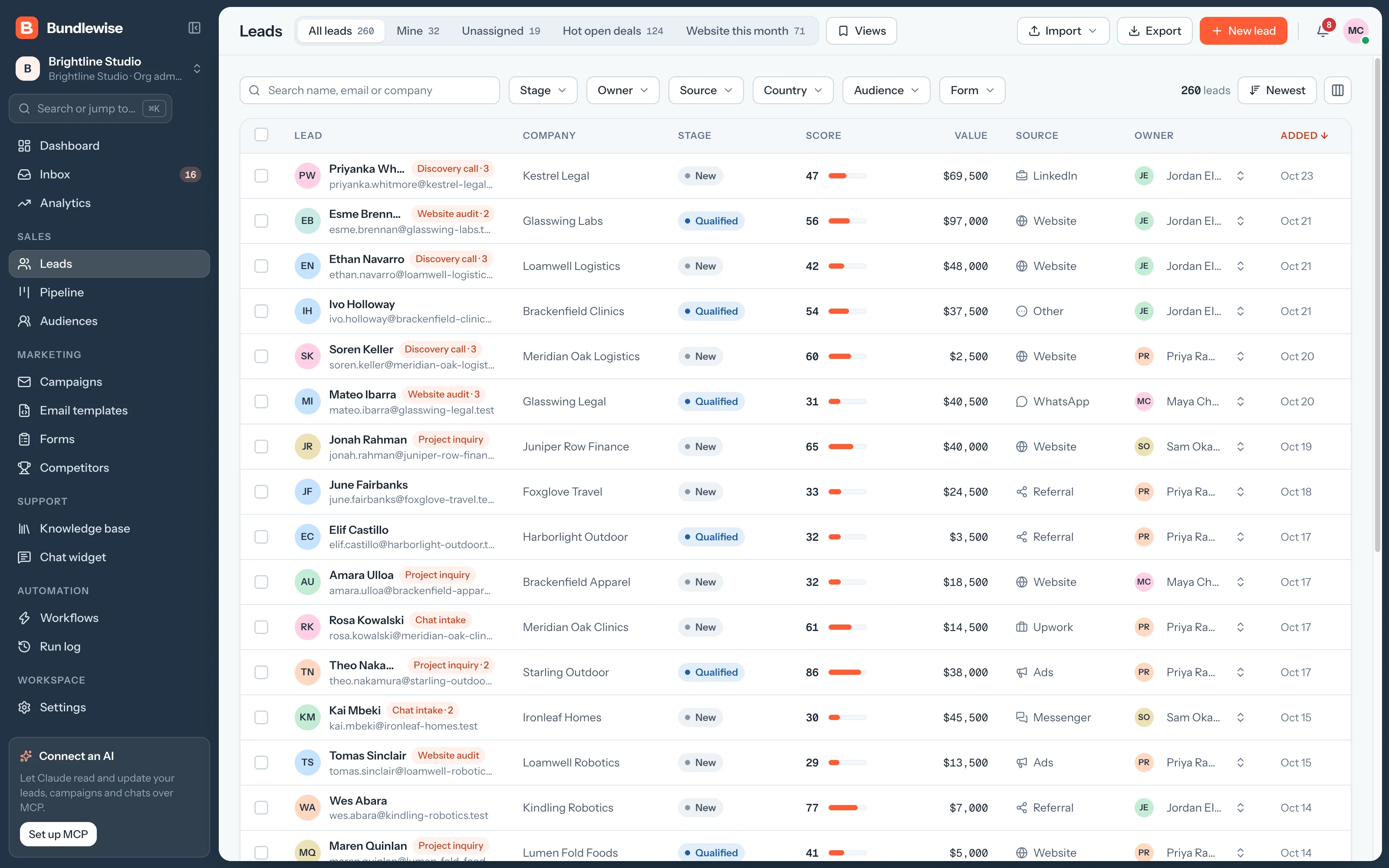Open workspace Settings in sidebar
Screen dimensions: 1389x868
(109, 707)
